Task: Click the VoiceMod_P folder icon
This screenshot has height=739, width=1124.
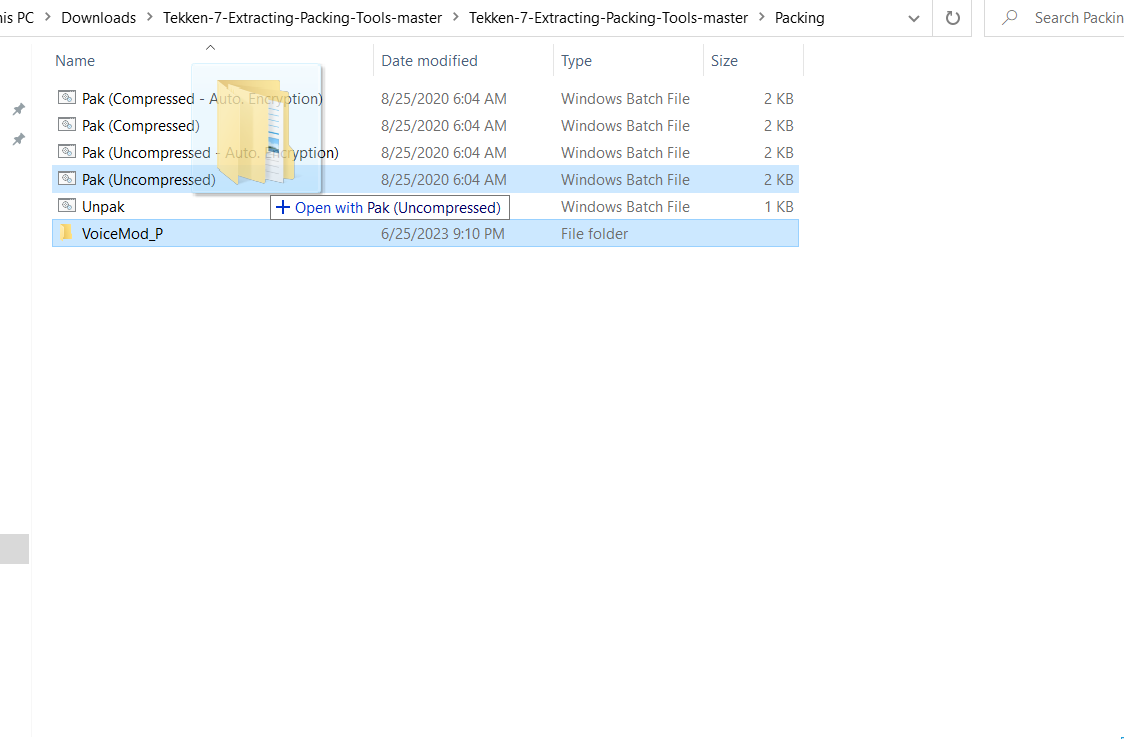Action: 67,232
